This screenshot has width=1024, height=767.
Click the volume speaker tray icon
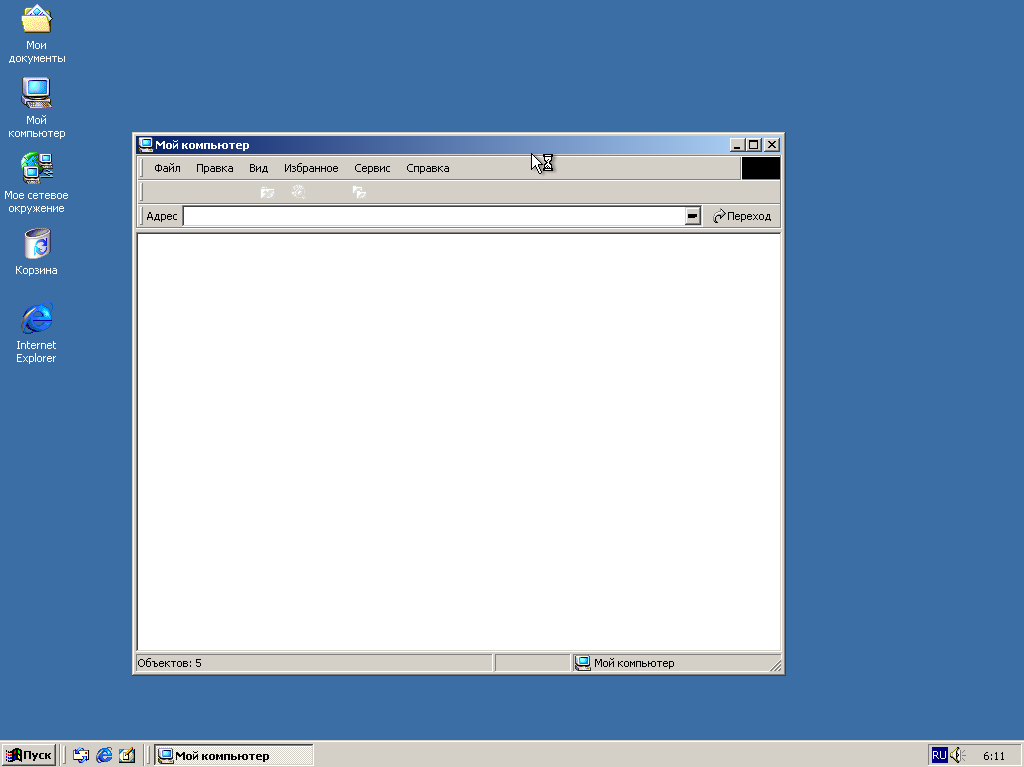pos(957,756)
